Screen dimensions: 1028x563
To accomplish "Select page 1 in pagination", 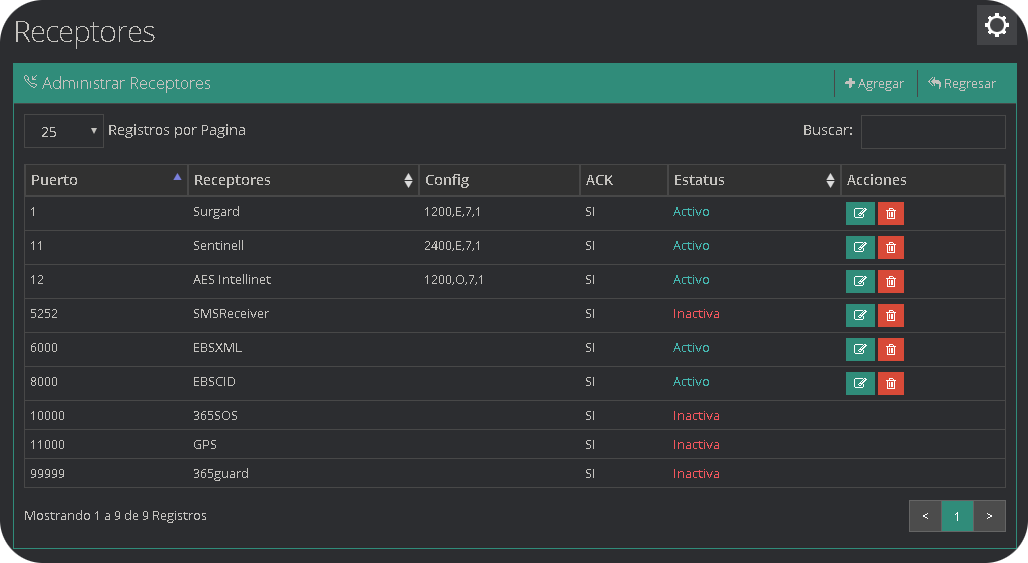I will coord(957,516).
